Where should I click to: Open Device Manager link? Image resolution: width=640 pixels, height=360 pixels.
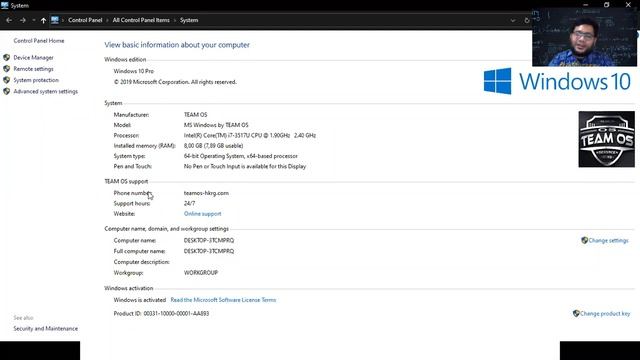(x=33, y=58)
